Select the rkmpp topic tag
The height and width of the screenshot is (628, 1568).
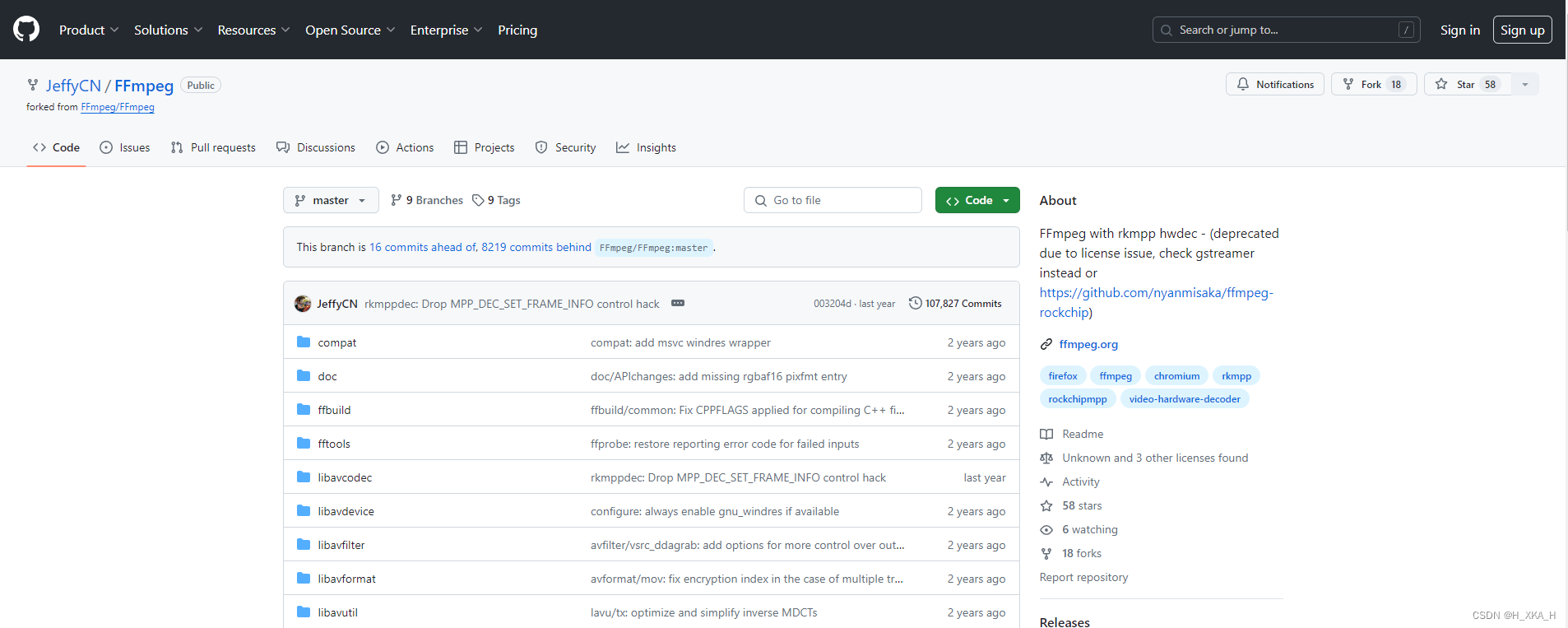point(1236,376)
